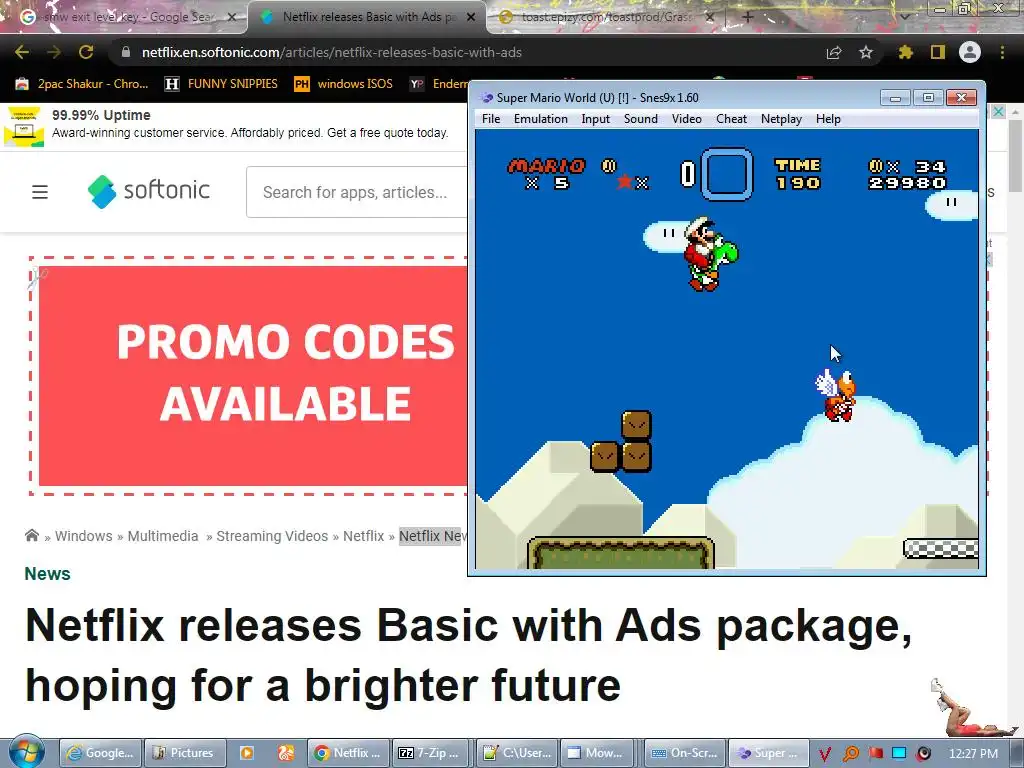1024x768 pixels.
Task: Open the Netflix breadcrumb link
Action: (x=363, y=536)
